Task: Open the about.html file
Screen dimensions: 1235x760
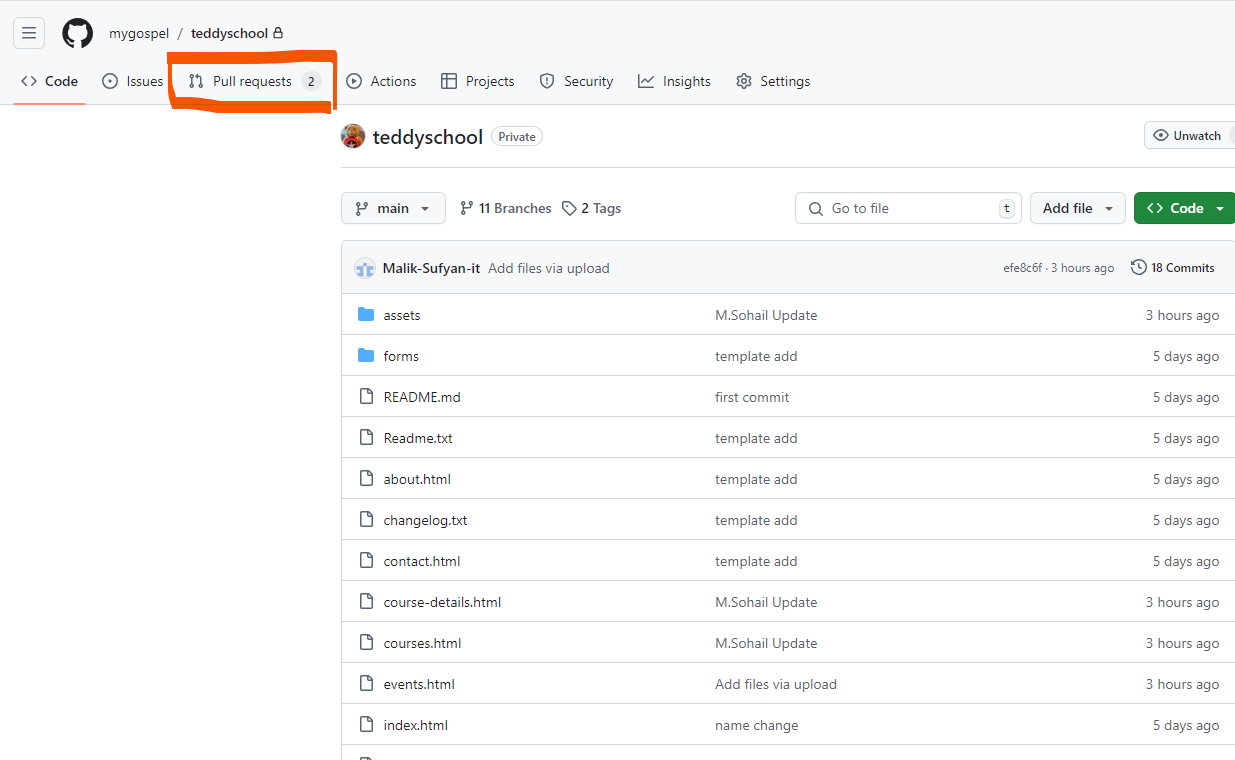Action: pos(417,479)
